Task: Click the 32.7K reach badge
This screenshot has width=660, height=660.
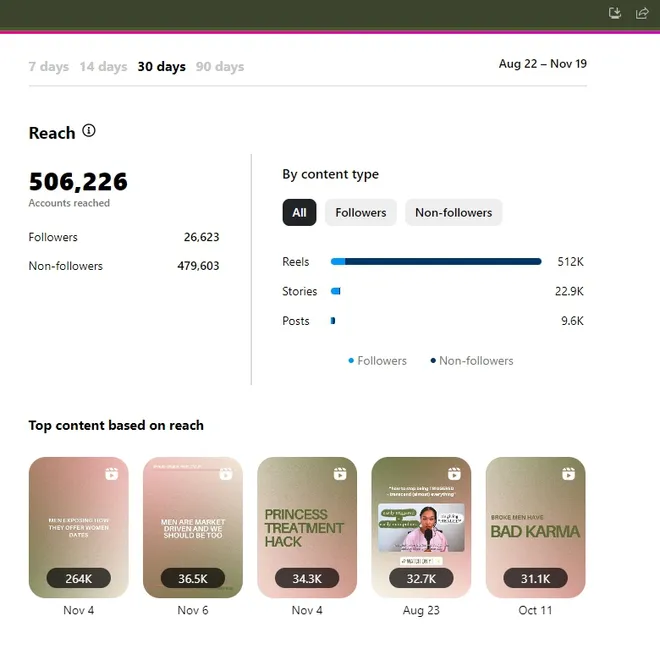Action: [x=421, y=578]
